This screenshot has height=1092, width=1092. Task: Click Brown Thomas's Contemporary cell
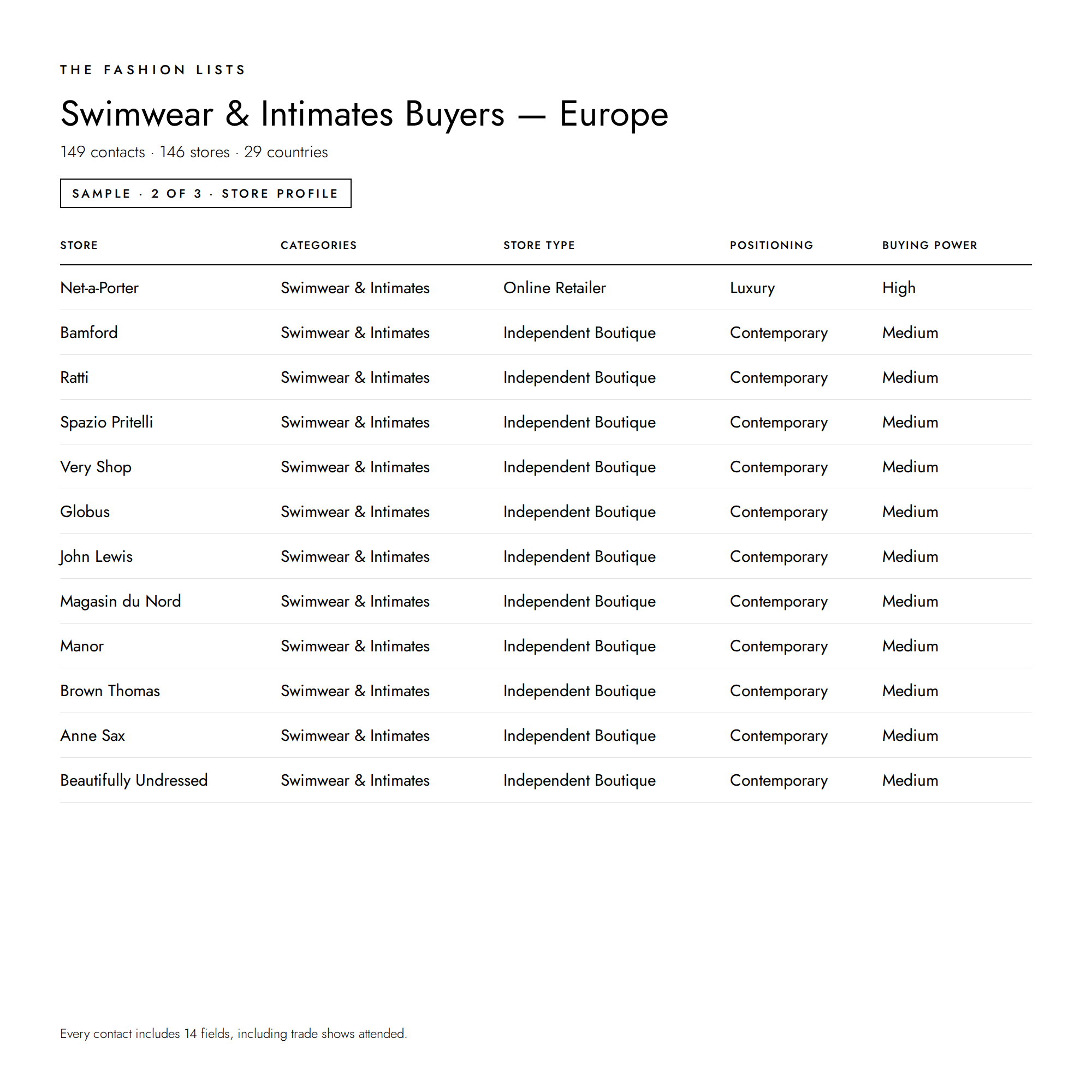779,691
